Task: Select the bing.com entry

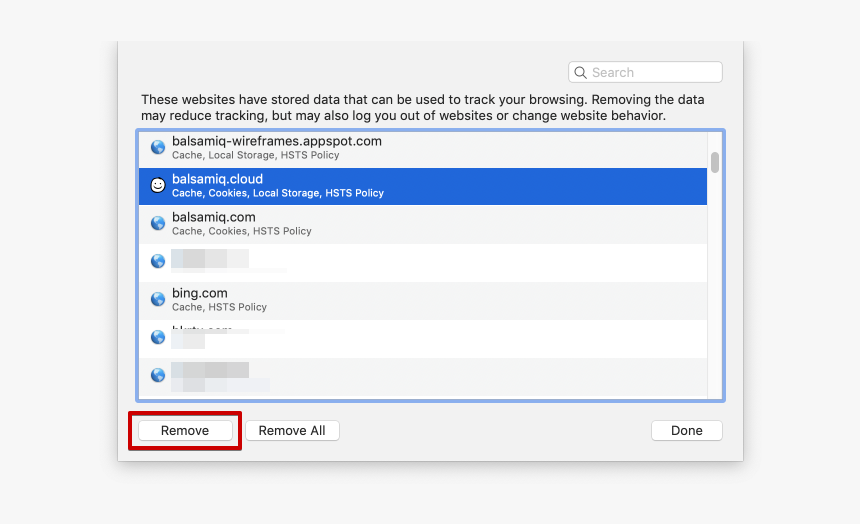Action: [423, 301]
